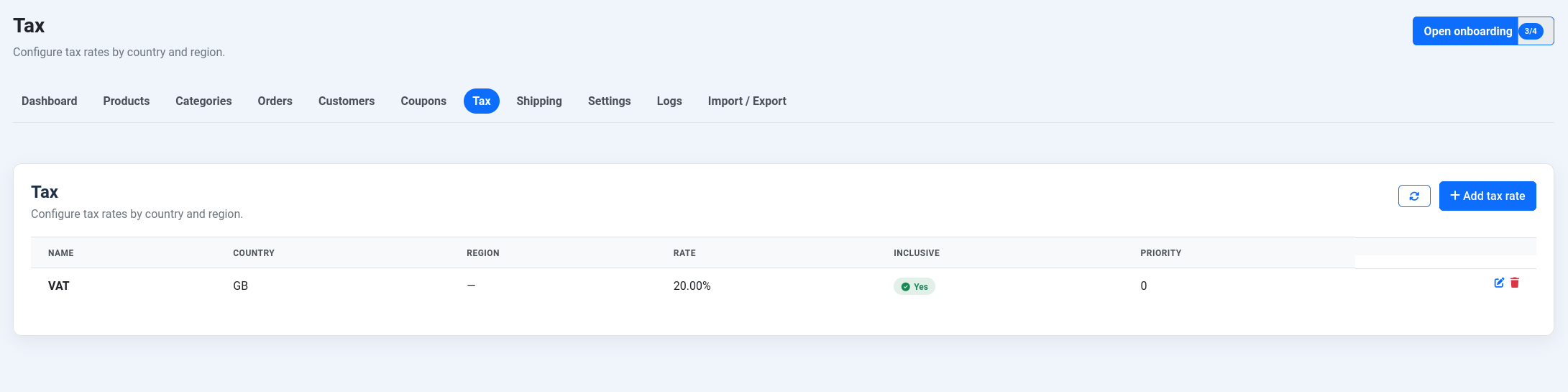
Task: Click the region dash for the VAT row
Action: (471, 286)
